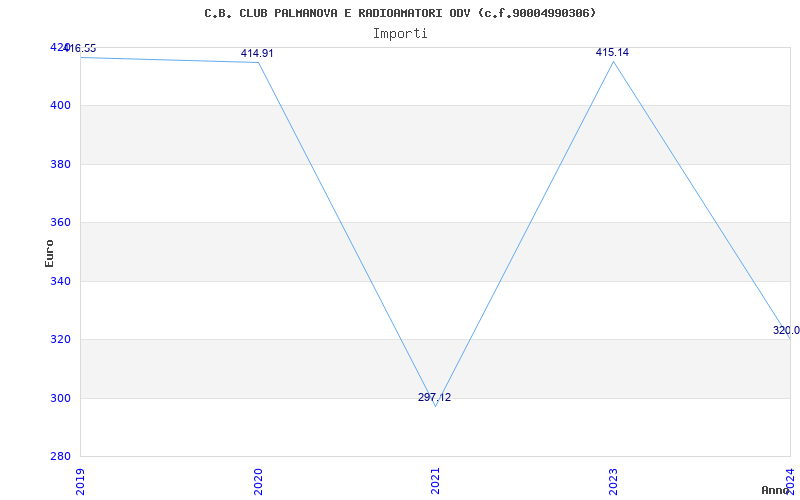Click the 2023 x-axis label

[613, 481]
